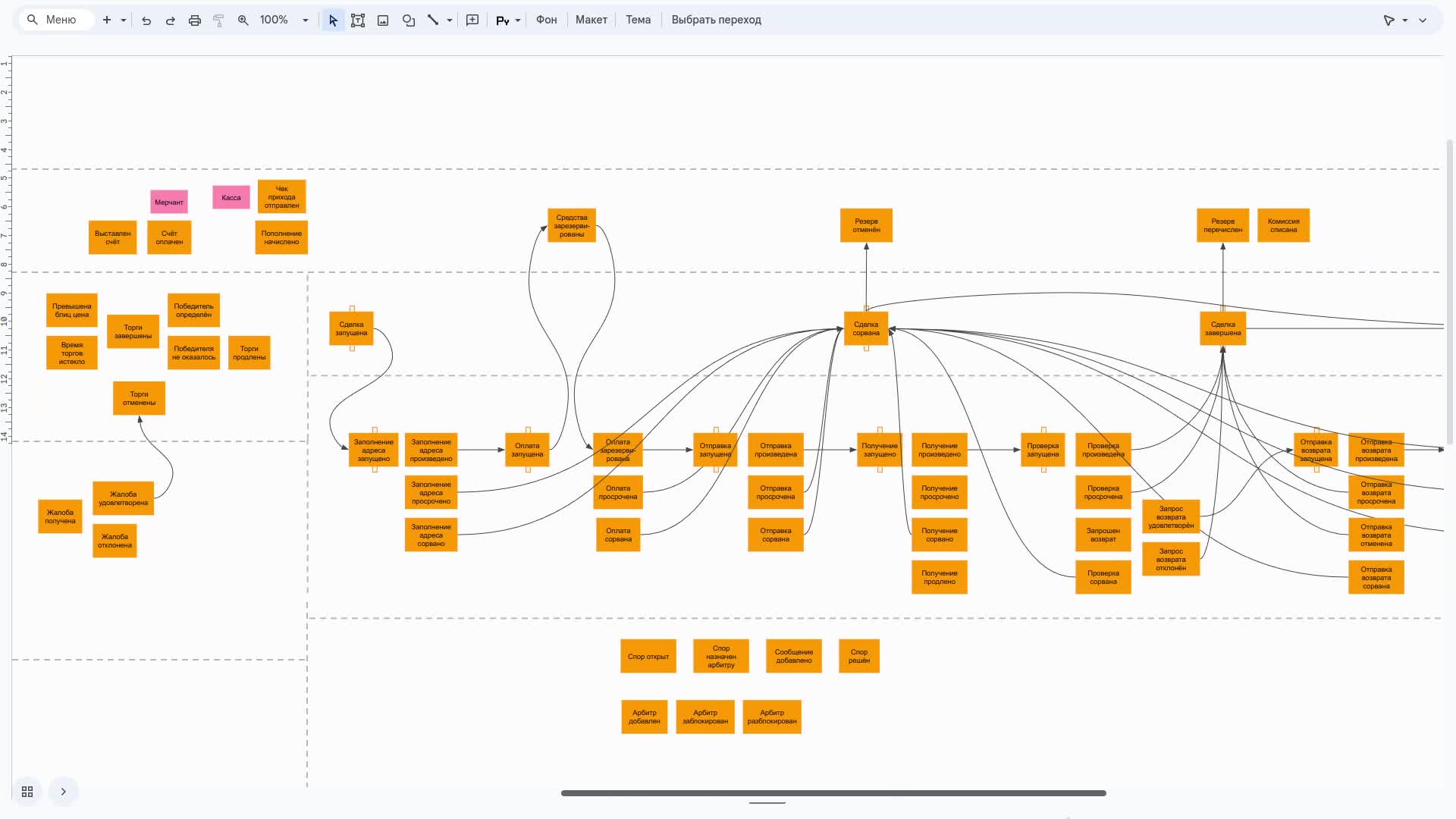Click the print icon
Image resolution: width=1456 pixels, height=819 pixels.
pyautogui.click(x=195, y=20)
